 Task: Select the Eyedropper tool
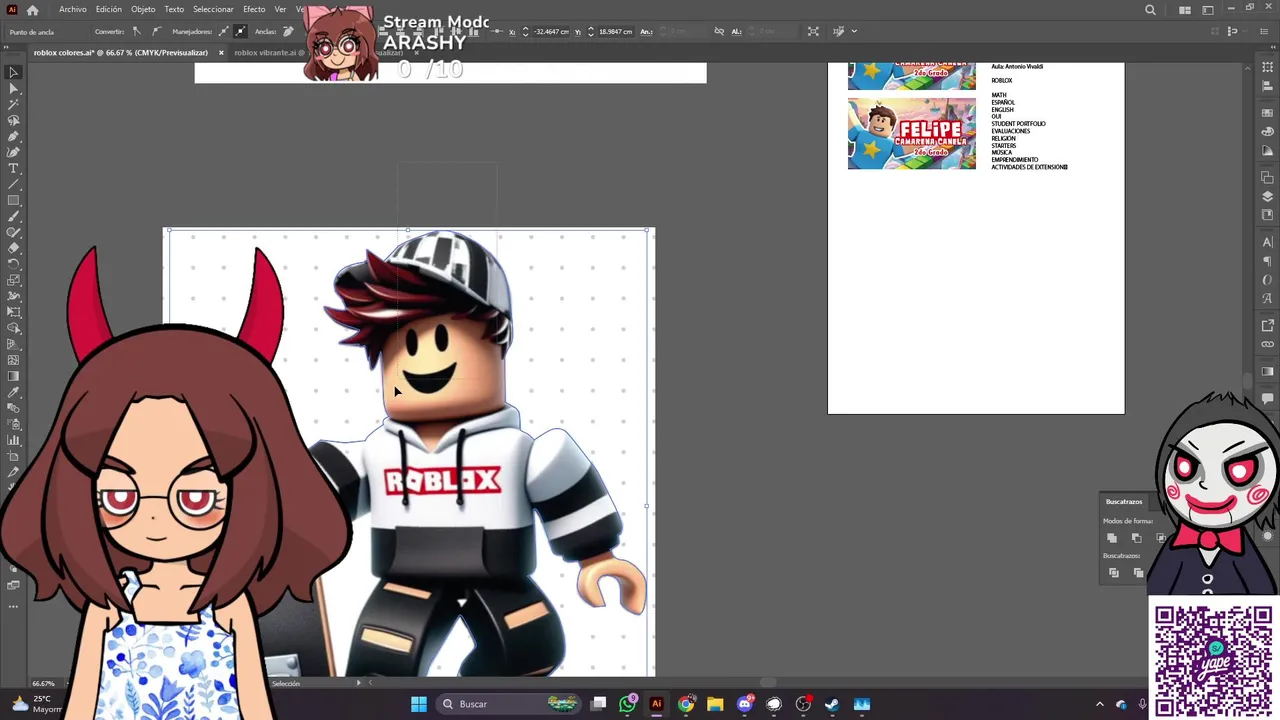tap(14, 392)
